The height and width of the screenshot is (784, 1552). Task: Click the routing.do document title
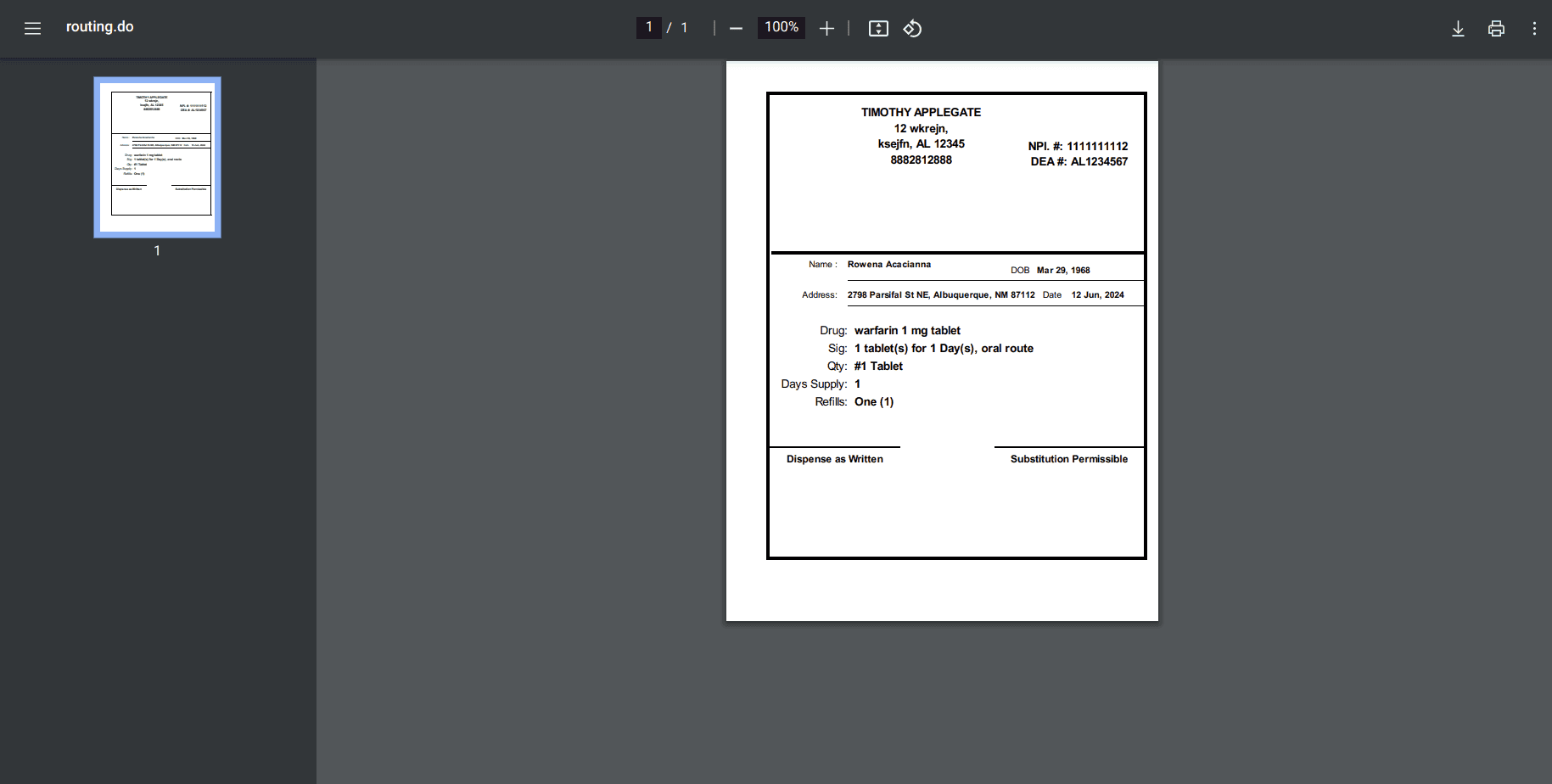pyautogui.click(x=99, y=26)
